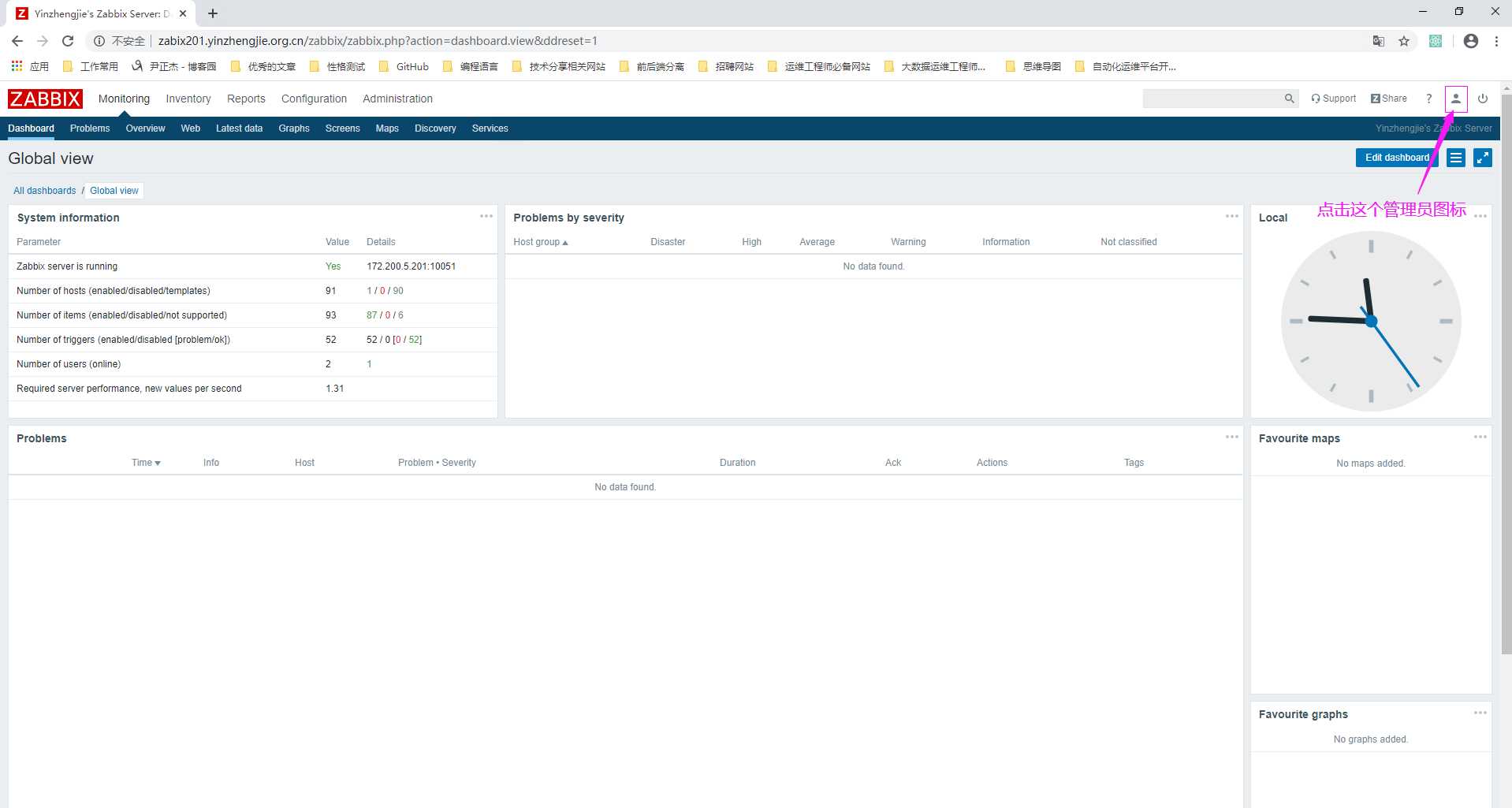Click the Zabbix logo
Viewport: 1512px width, 808px height.
45,99
